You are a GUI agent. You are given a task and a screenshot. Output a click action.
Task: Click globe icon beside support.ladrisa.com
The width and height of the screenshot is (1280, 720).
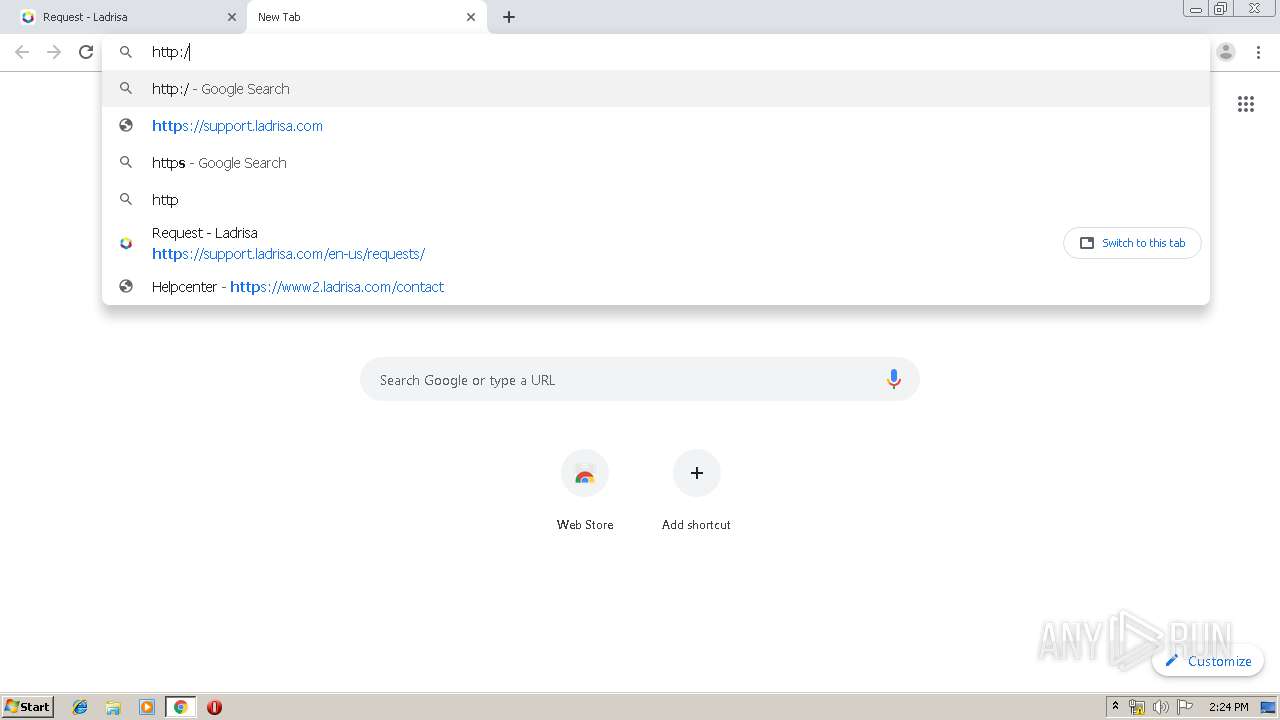(x=126, y=126)
